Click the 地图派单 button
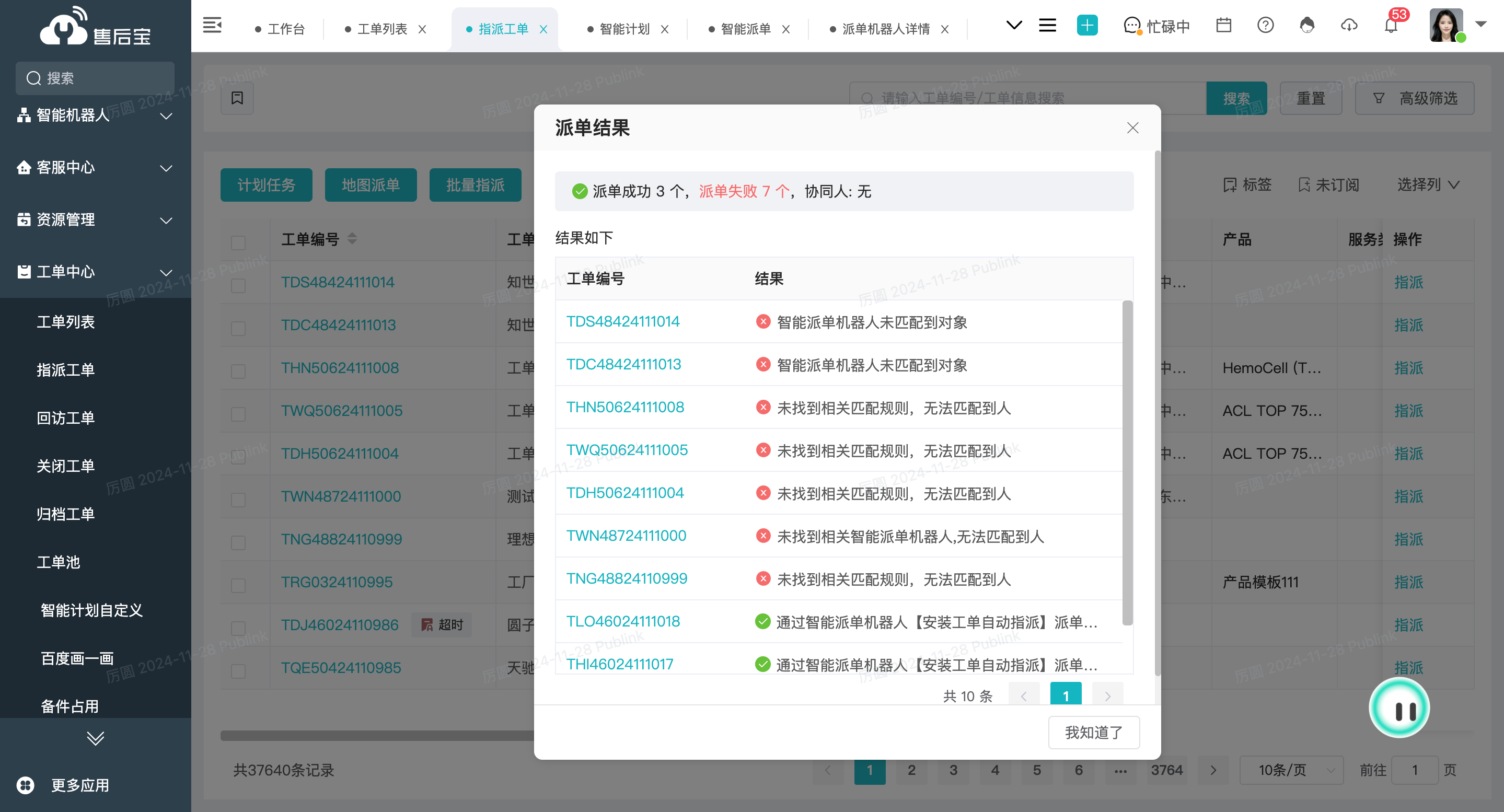This screenshot has height=812, width=1504. [371, 185]
